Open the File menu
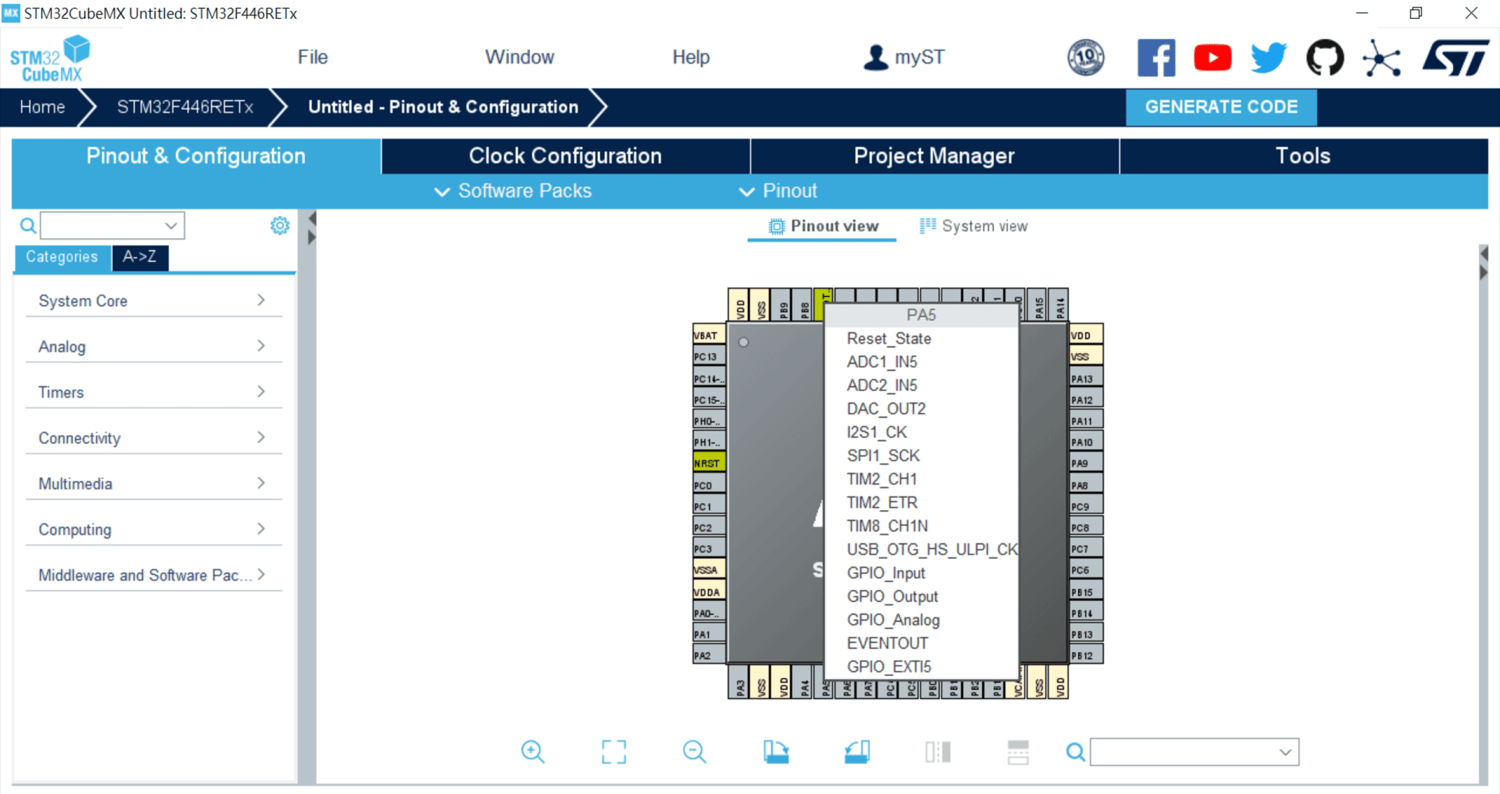Viewport: 1500px width, 794px height. 313,57
